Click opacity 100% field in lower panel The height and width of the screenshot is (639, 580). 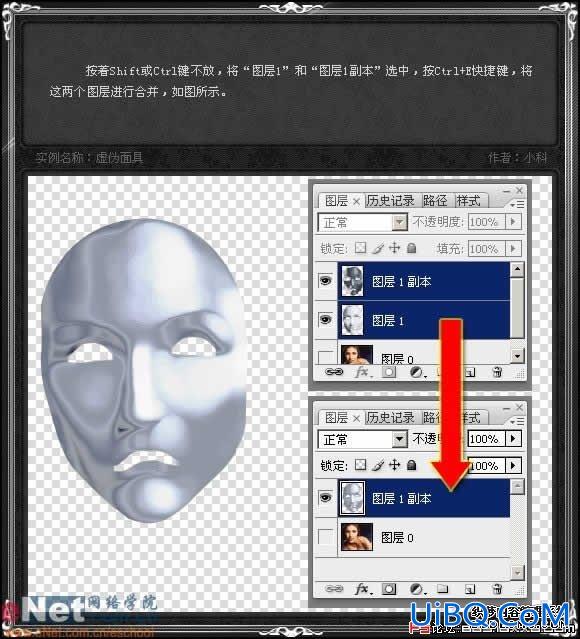click(x=487, y=438)
